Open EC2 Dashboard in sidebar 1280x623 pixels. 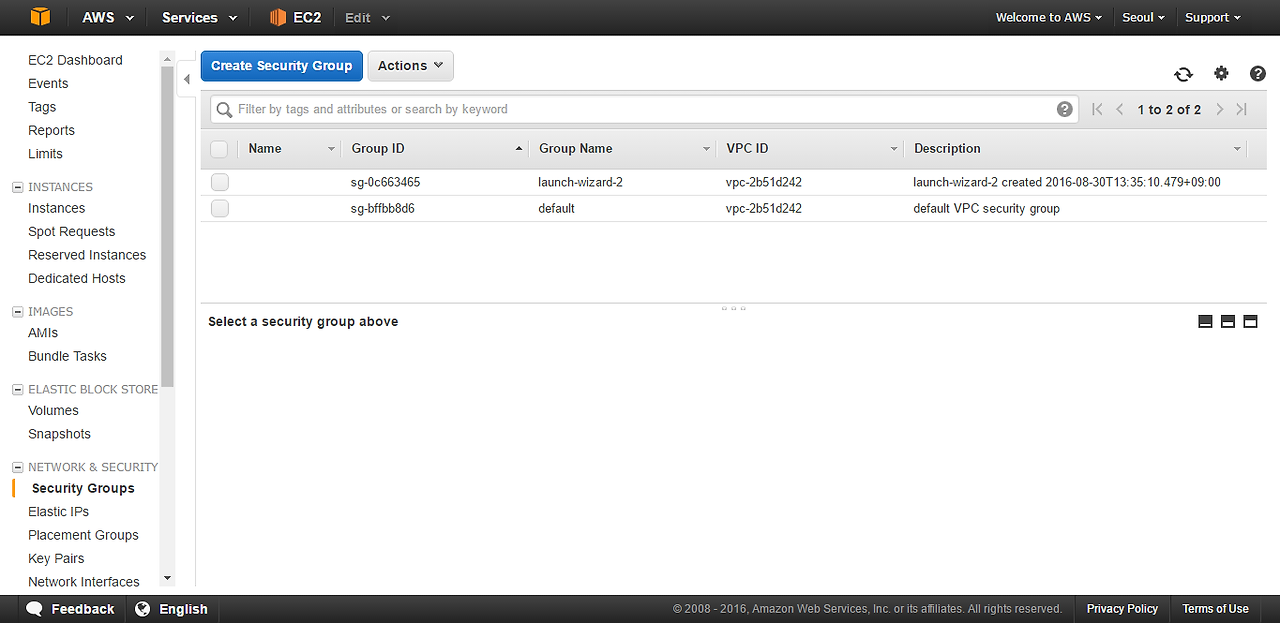point(75,60)
